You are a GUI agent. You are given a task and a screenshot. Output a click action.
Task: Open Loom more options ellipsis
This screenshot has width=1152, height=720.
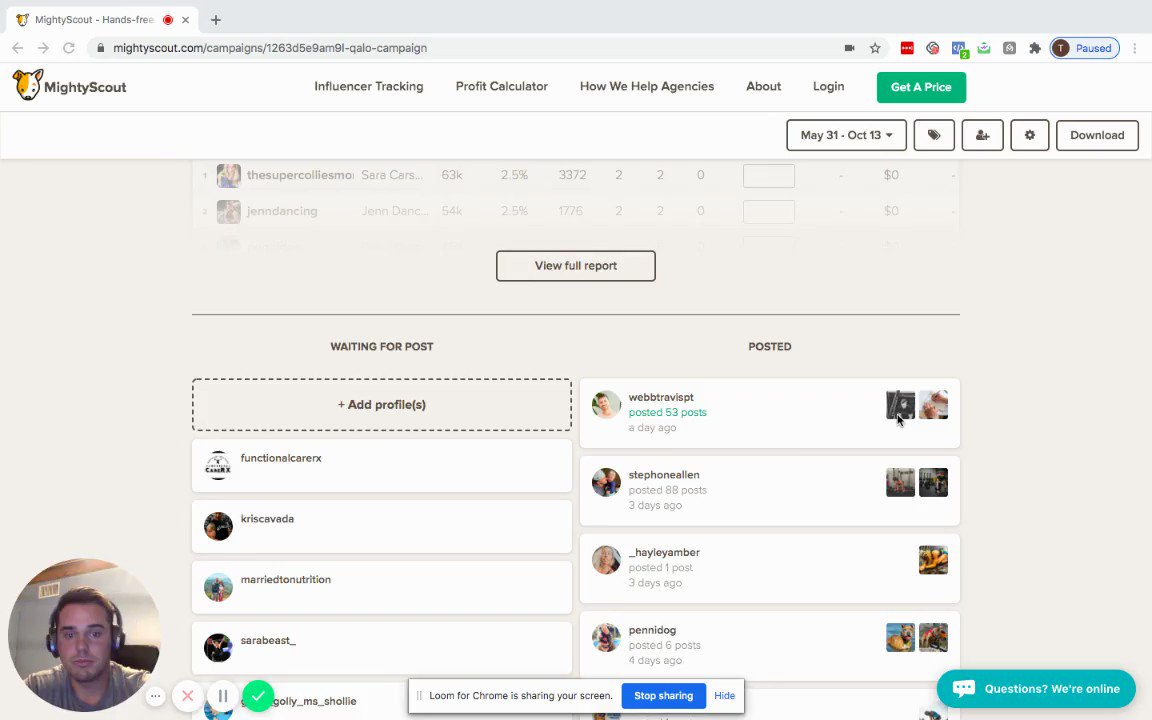coord(155,695)
